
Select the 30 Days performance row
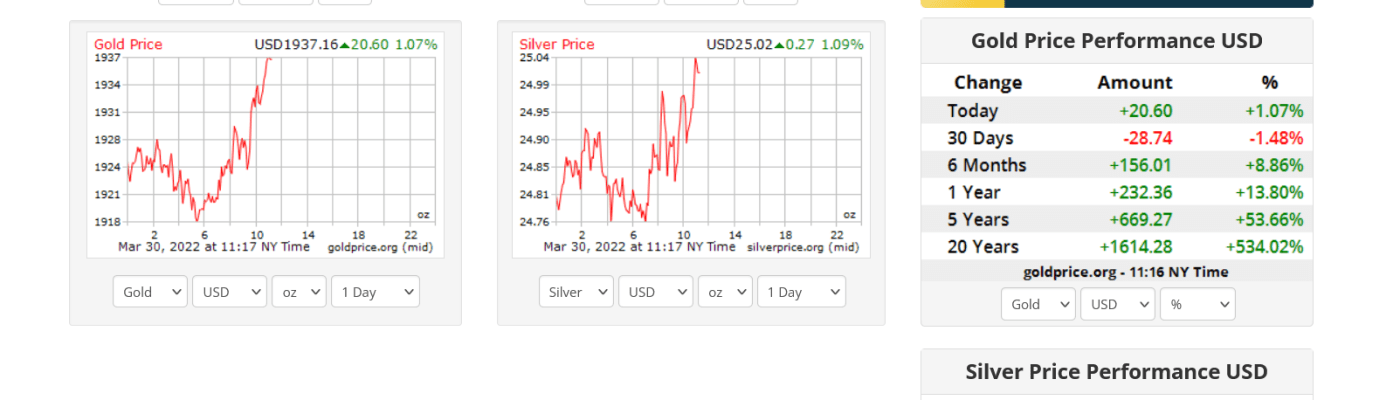(1116, 138)
